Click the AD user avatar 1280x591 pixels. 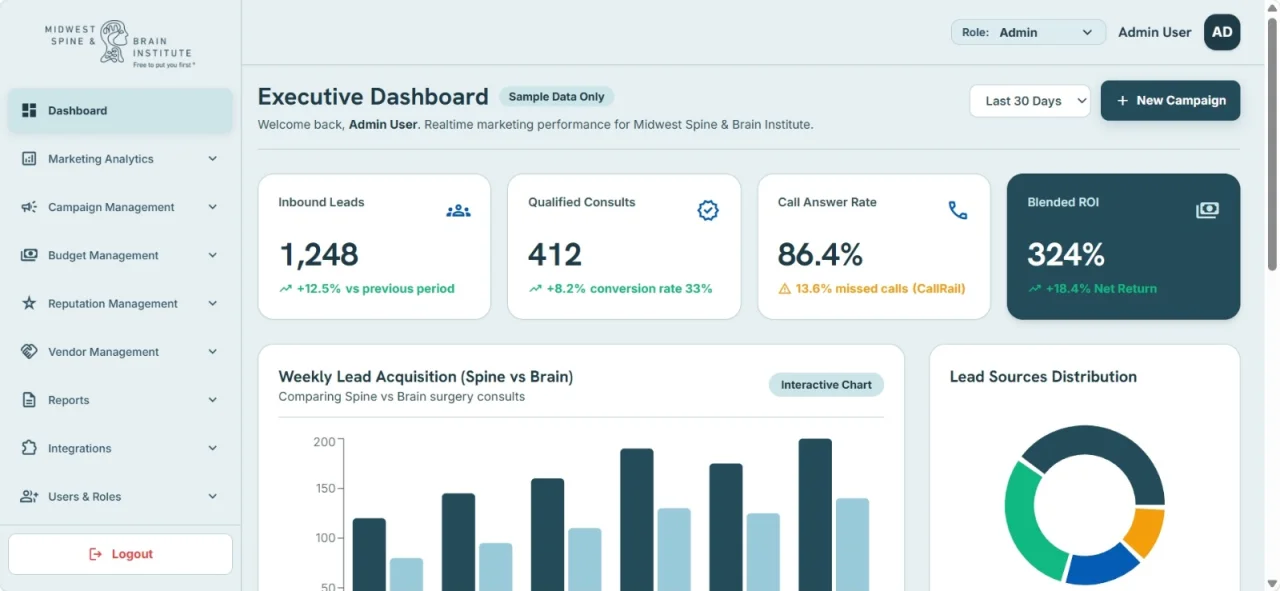1222,32
